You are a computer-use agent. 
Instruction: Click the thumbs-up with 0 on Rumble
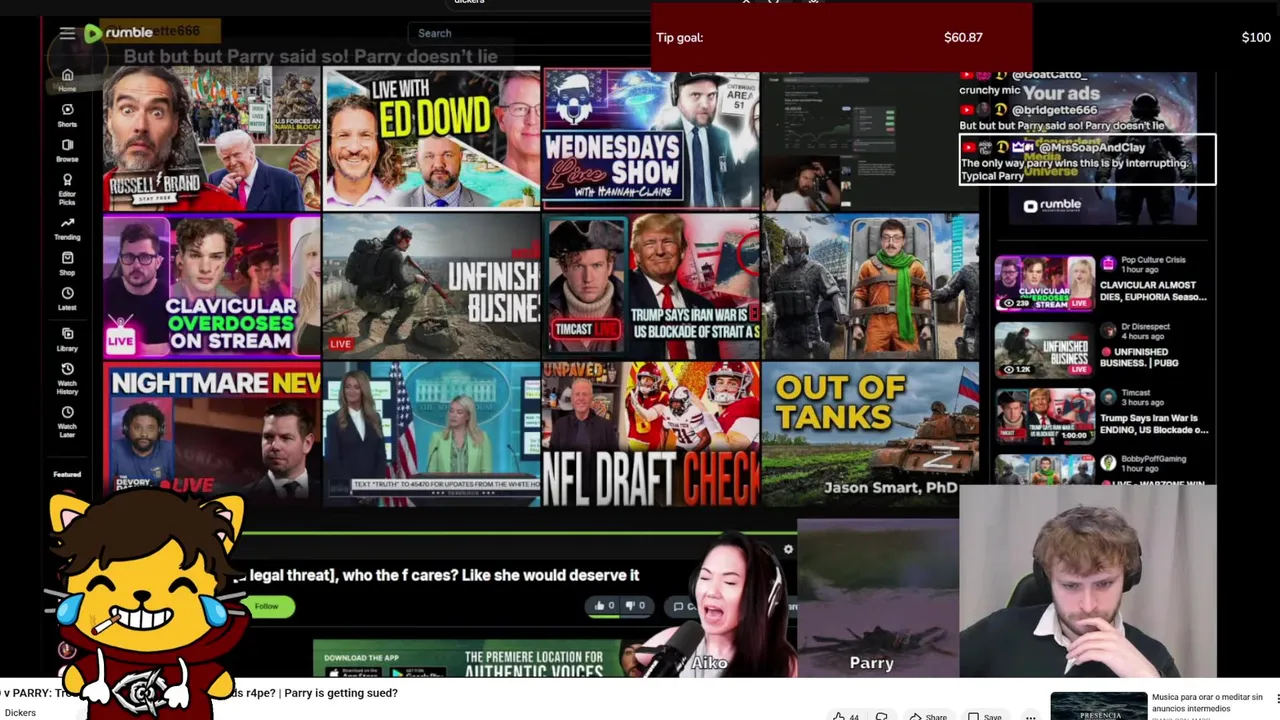[605, 605]
